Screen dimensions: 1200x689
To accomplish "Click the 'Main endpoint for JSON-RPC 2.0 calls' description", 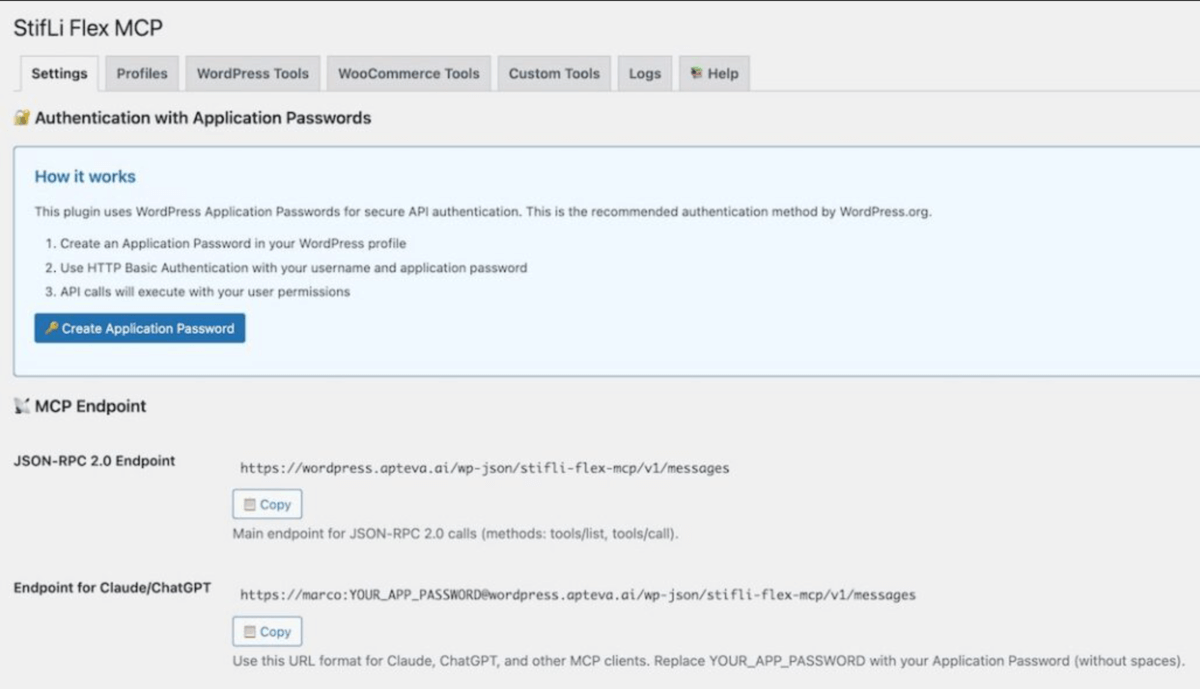I will [456, 534].
